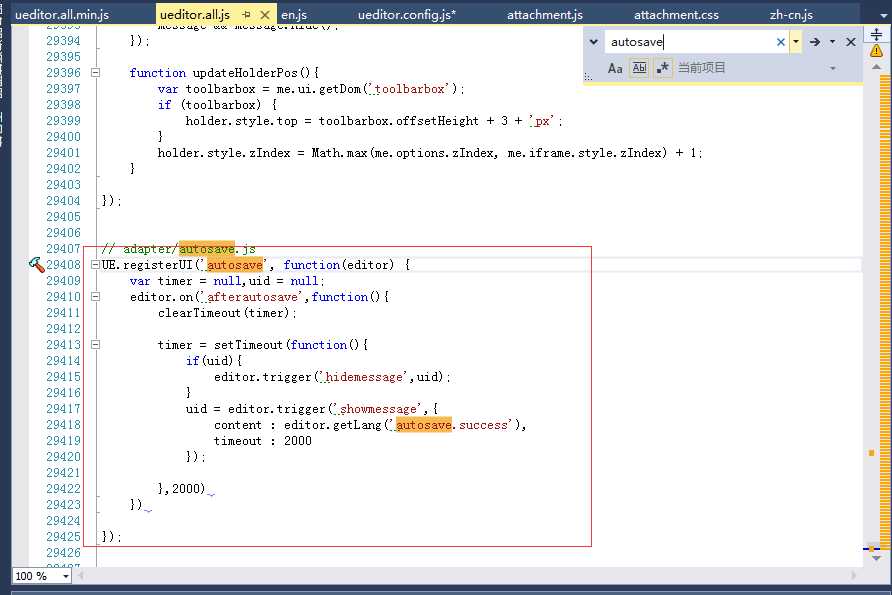The image size is (892, 595).
Task: Expand find panel to replace mode
Action: click(593, 42)
